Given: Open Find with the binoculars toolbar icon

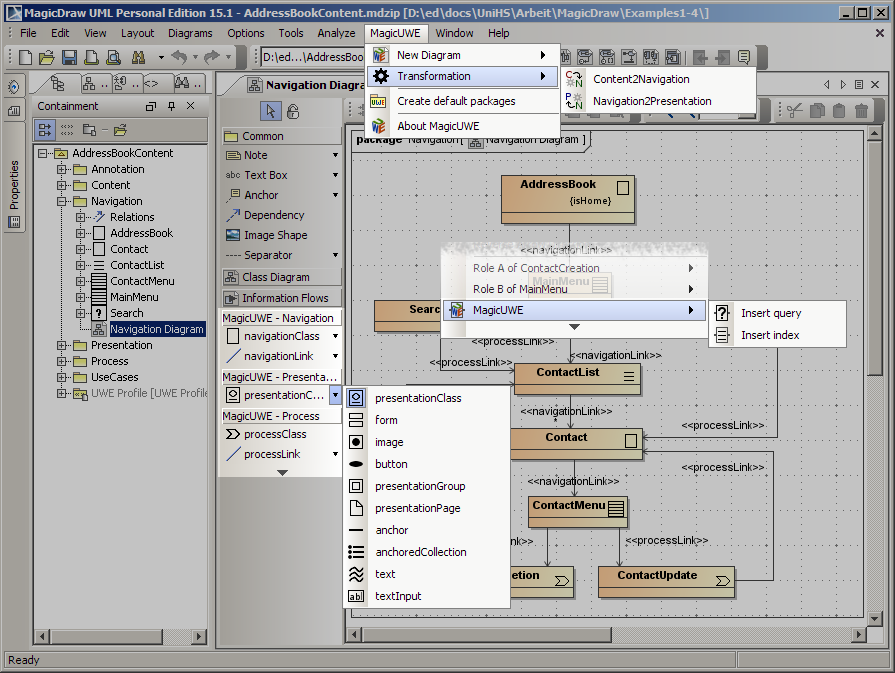Looking at the screenshot, I should 138,57.
